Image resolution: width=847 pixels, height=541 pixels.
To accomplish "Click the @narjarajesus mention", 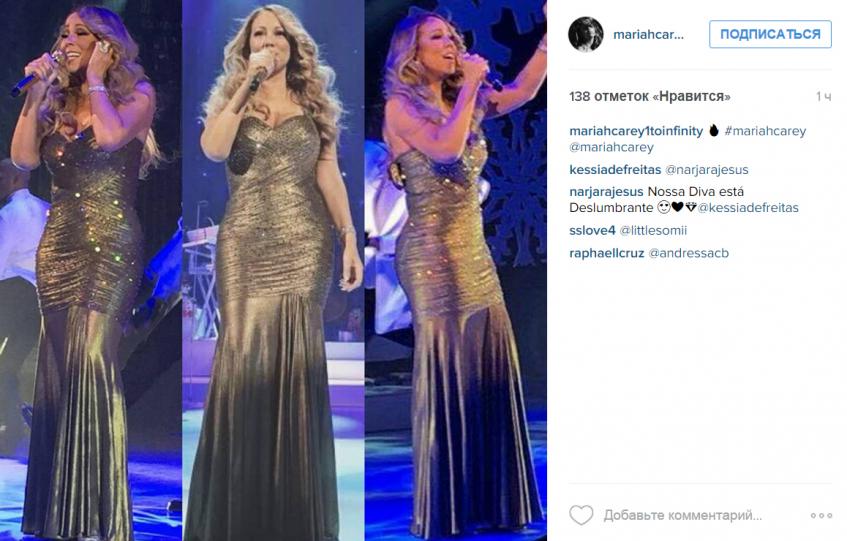I will click(x=707, y=170).
